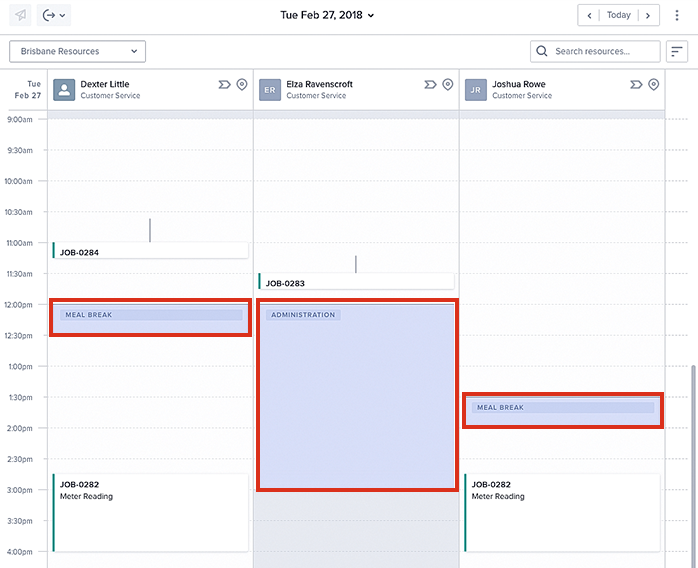Open the export arrow dropdown
This screenshot has height=568, width=698.
[x=54, y=15]
